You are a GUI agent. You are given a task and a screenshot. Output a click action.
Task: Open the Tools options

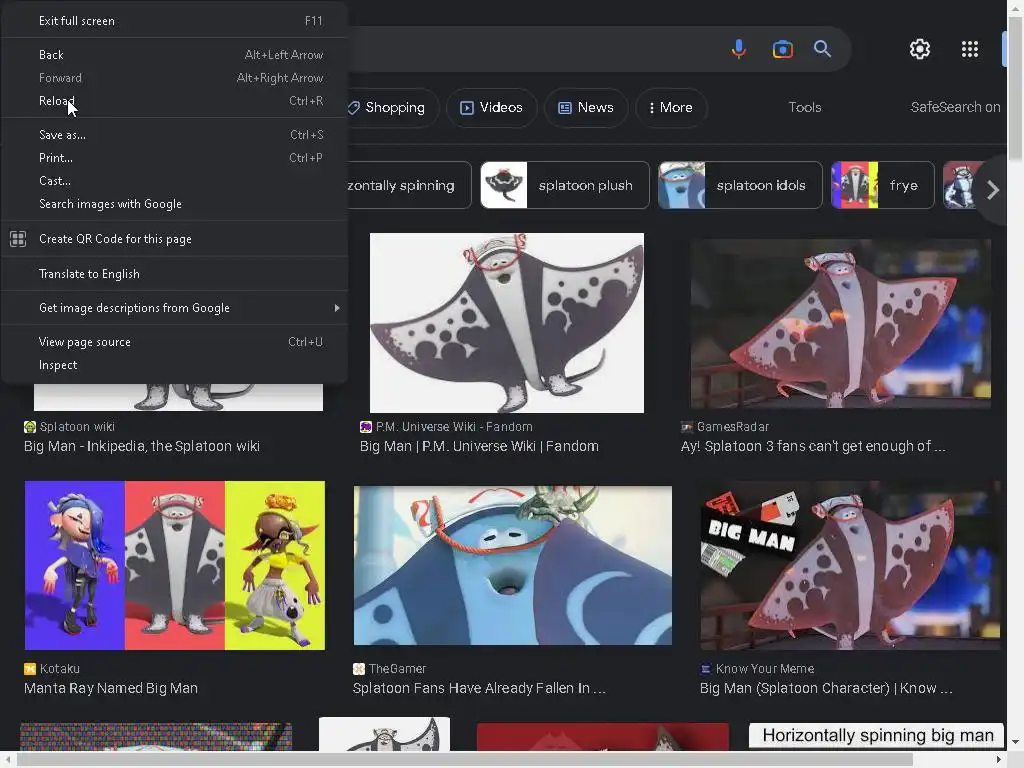(x=805, y=107)
